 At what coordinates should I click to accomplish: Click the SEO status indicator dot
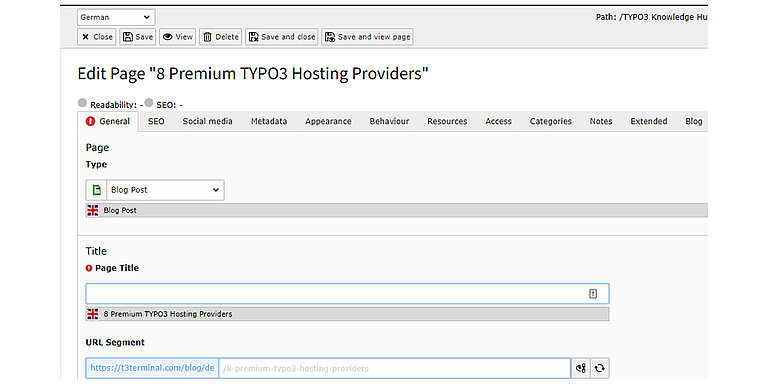(x=149, y=103)
